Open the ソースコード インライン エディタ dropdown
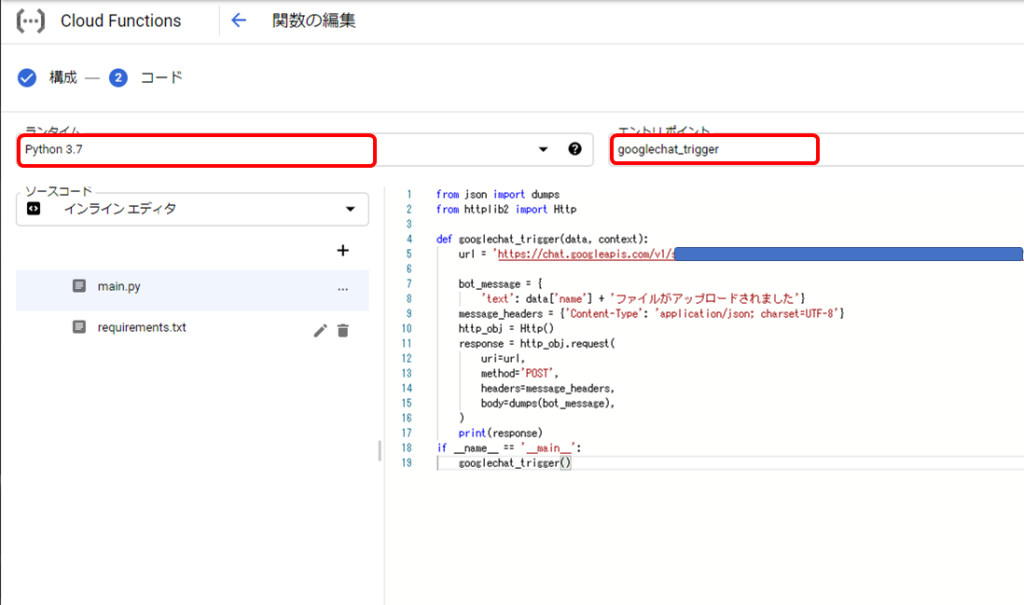1024x605 pixels. pyautogui.click(x=192, y=209)
